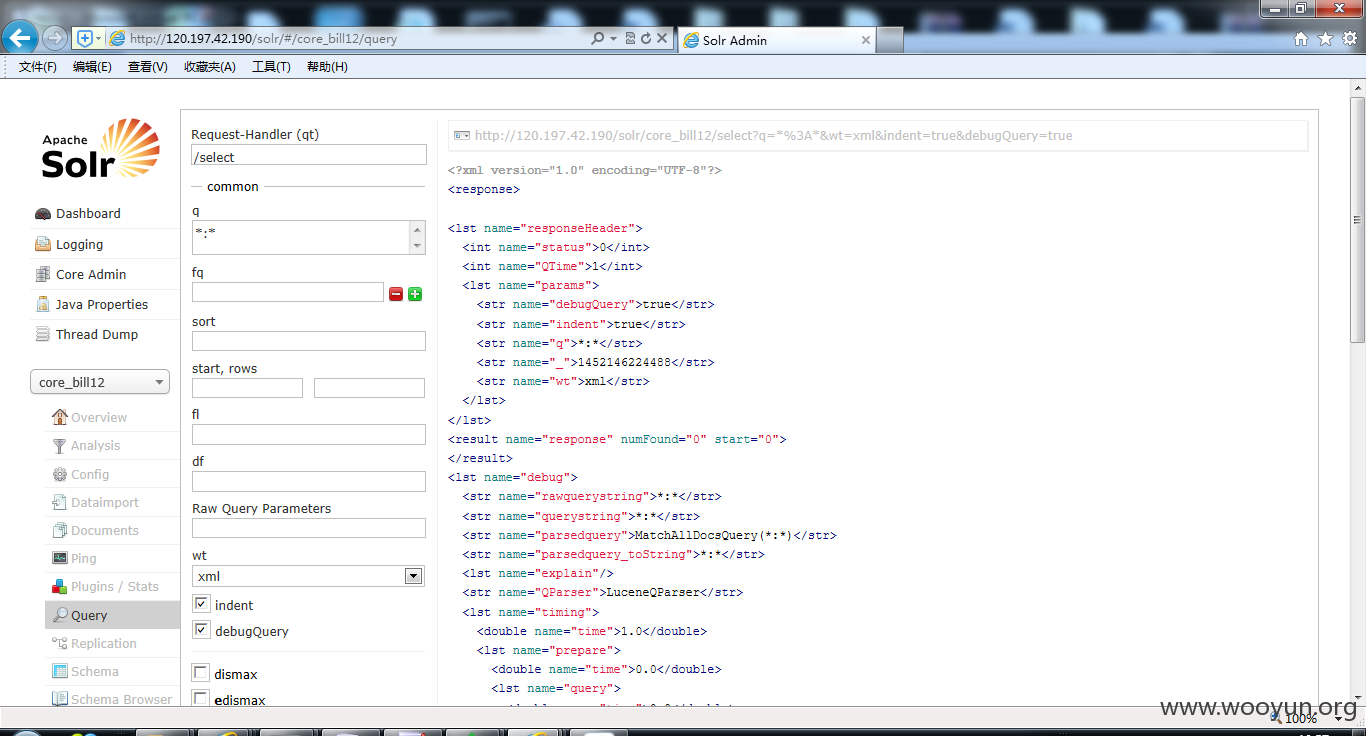
Task: Open the core Config page
Action: point(81,474)
